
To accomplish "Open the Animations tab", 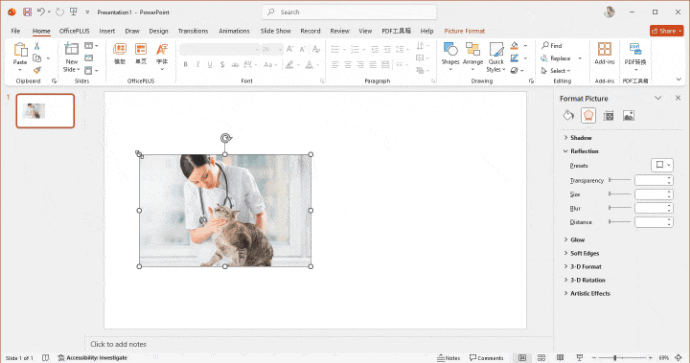I will point(234,31).
